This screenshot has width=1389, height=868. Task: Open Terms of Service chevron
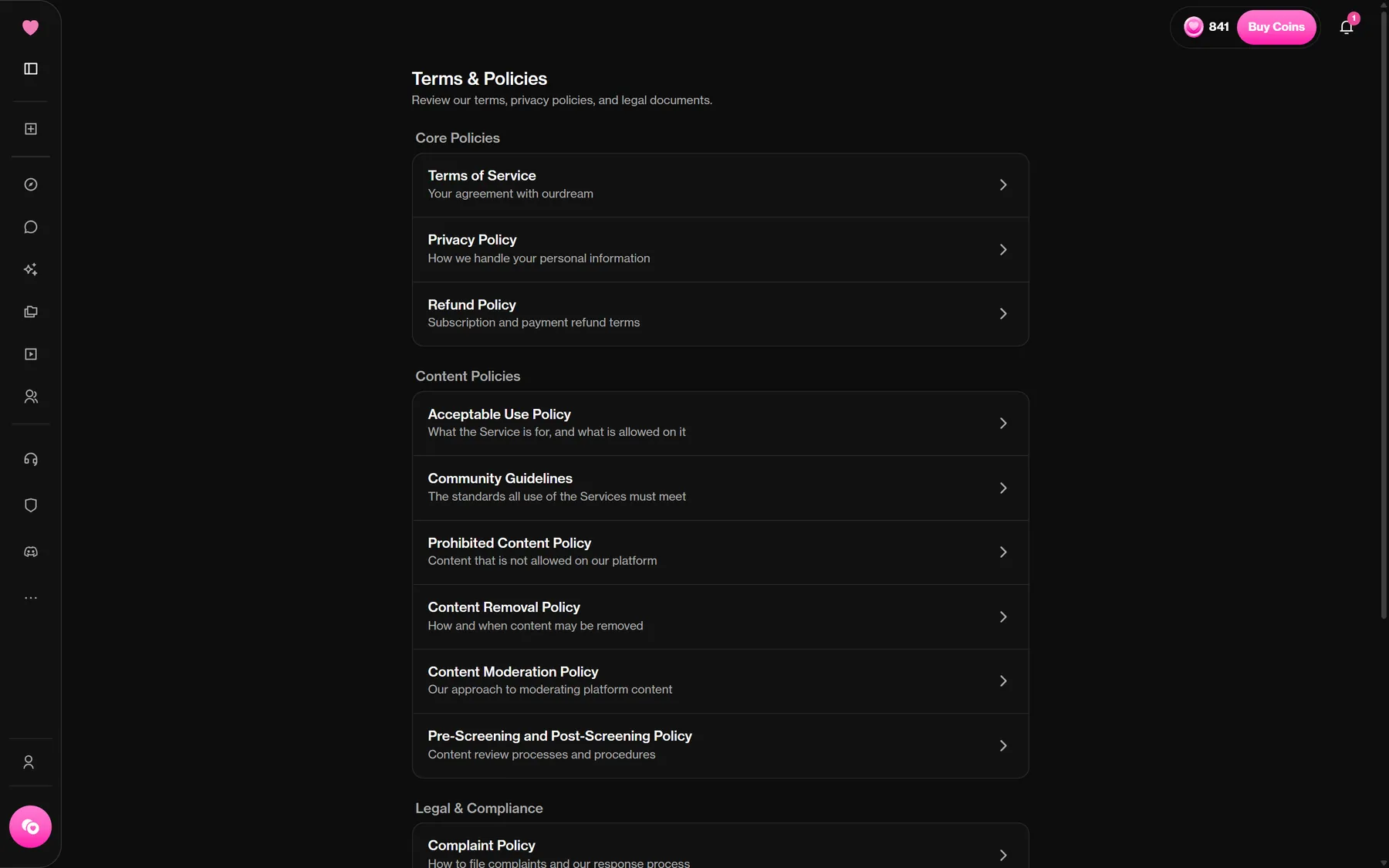pyautogui.click(x=1003, y=185)
